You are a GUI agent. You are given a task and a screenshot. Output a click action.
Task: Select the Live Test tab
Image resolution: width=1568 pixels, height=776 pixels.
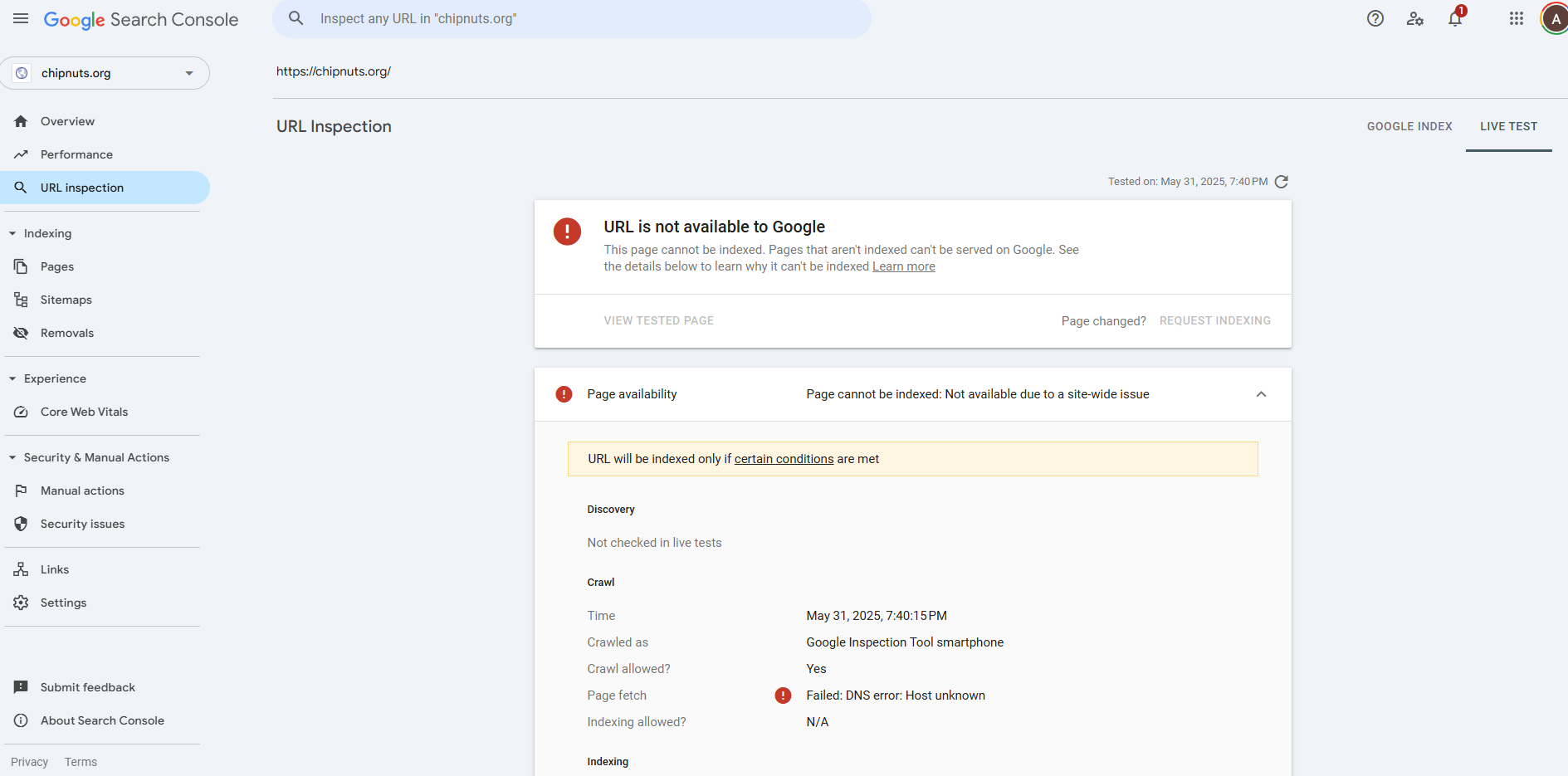pos(1508,126)
